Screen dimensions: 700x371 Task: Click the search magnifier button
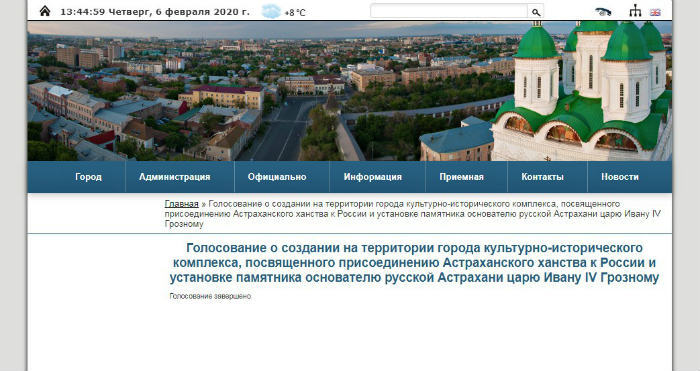[536, 12]
